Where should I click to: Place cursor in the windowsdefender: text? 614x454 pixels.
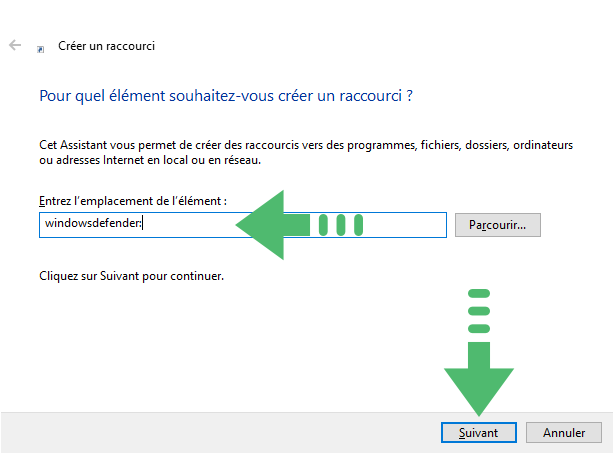pos(93,223)
